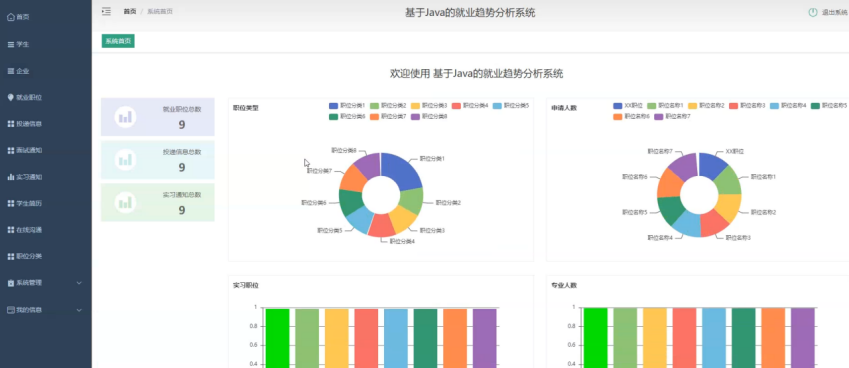Collapse sidebar with the hamburger fold icon
The width and height of the screenshot is (849, 368).
[x=106, y=11]
